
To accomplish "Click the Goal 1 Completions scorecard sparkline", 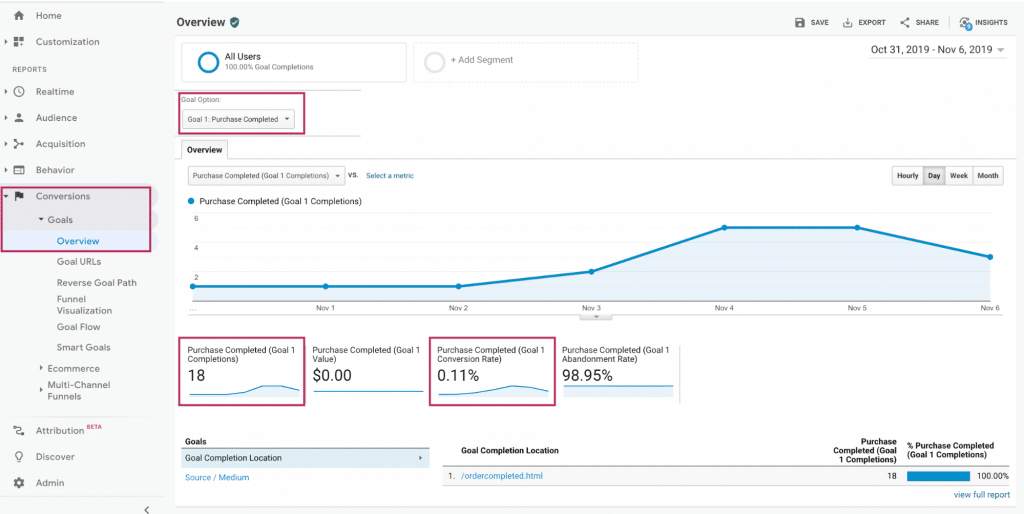I will click(x=244, y=391).
